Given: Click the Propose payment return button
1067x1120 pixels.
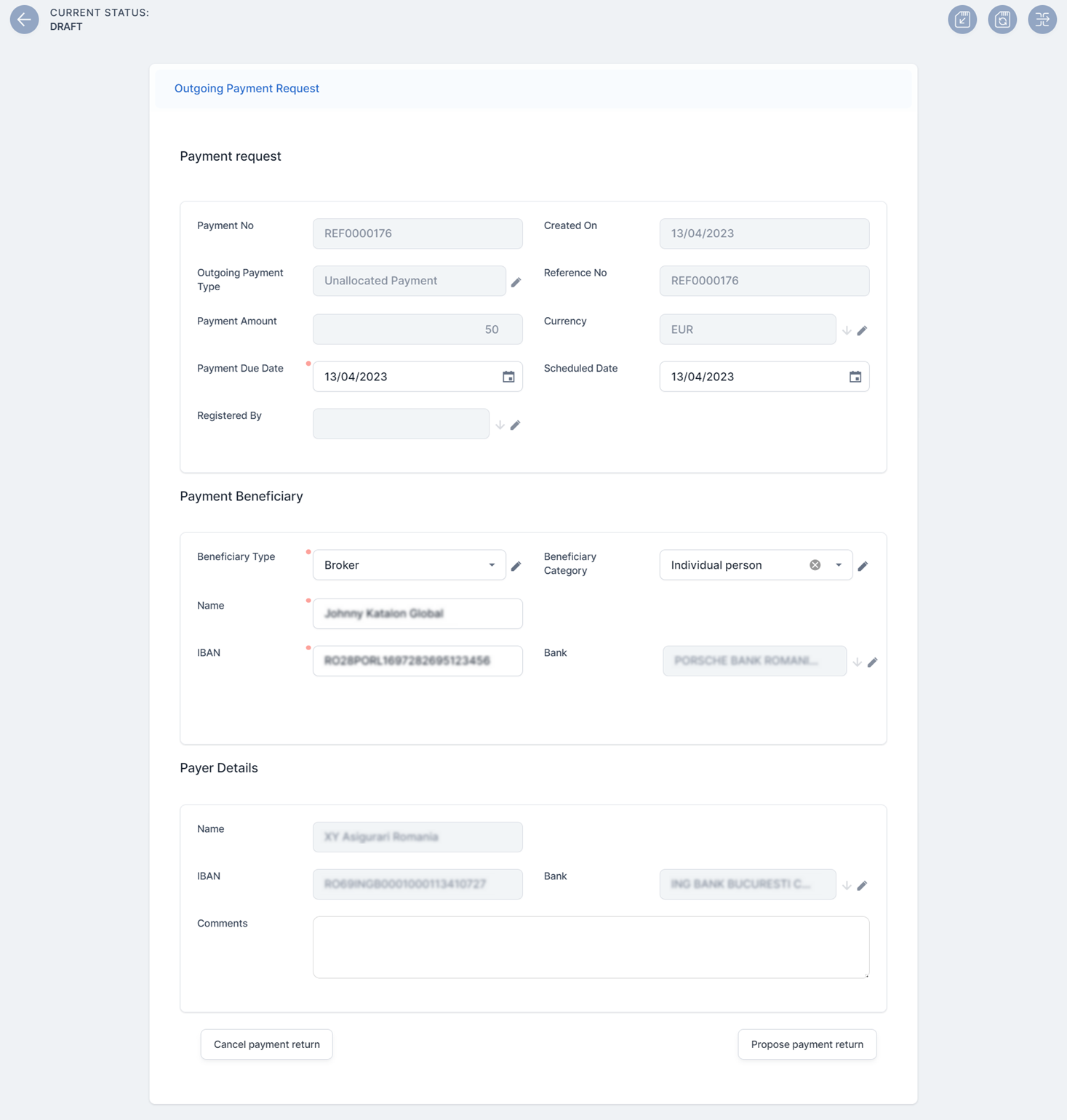Looking at the screenshot, I should pos(807,1044).
